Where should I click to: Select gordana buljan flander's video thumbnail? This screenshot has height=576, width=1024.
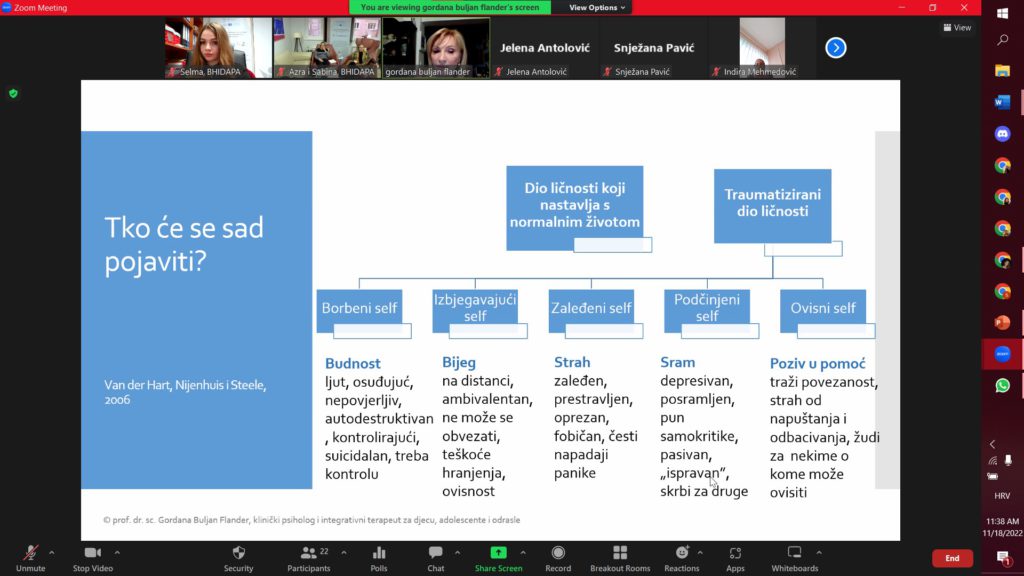[435, 47]
